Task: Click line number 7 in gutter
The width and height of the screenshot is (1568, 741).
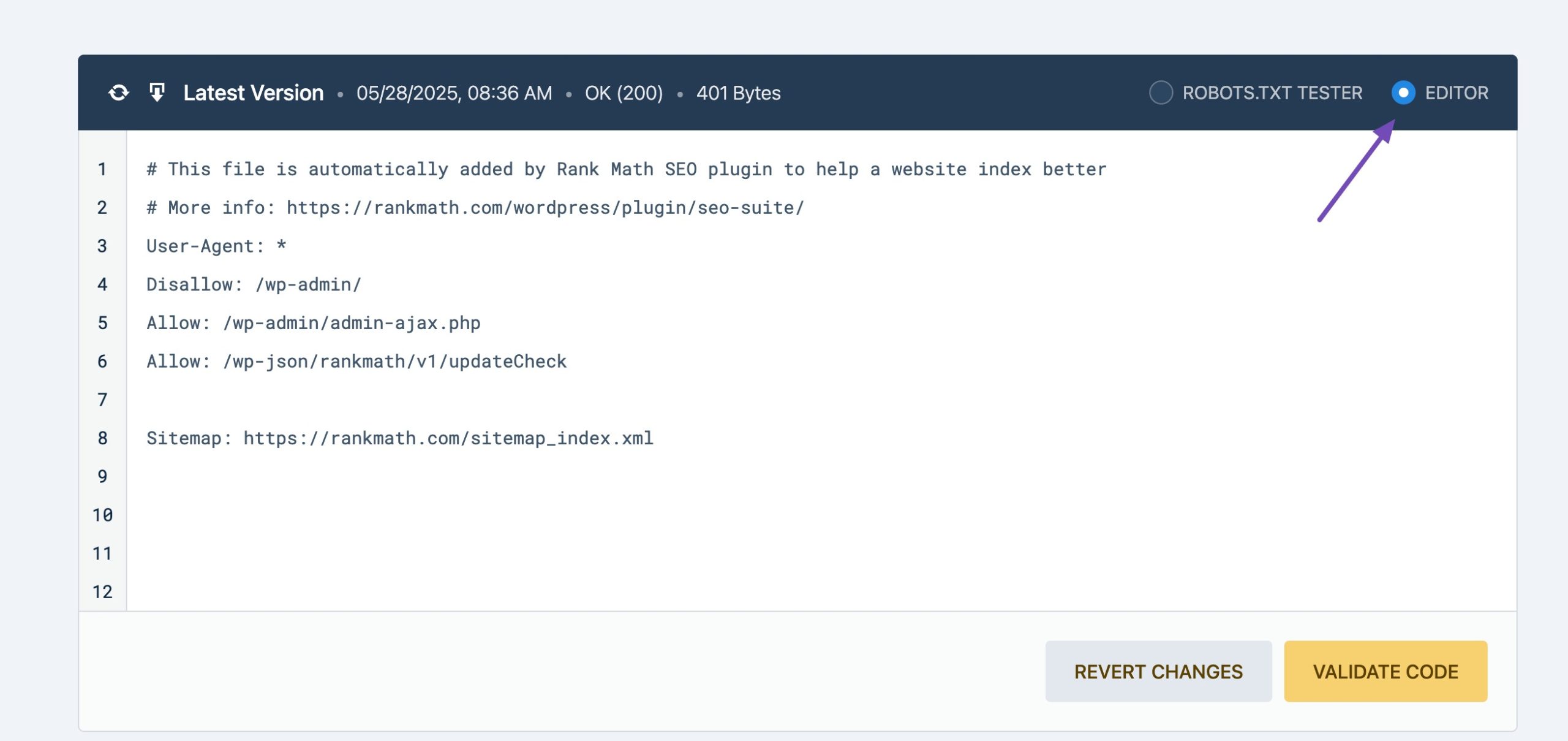Action: [102, 400]
